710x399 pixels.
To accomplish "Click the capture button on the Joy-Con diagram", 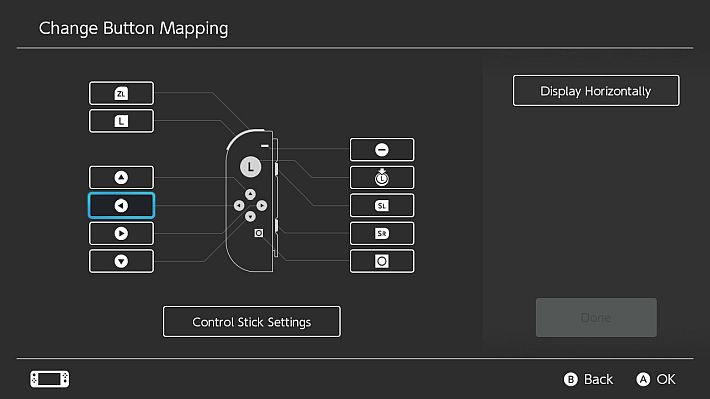I will (259, 233).
